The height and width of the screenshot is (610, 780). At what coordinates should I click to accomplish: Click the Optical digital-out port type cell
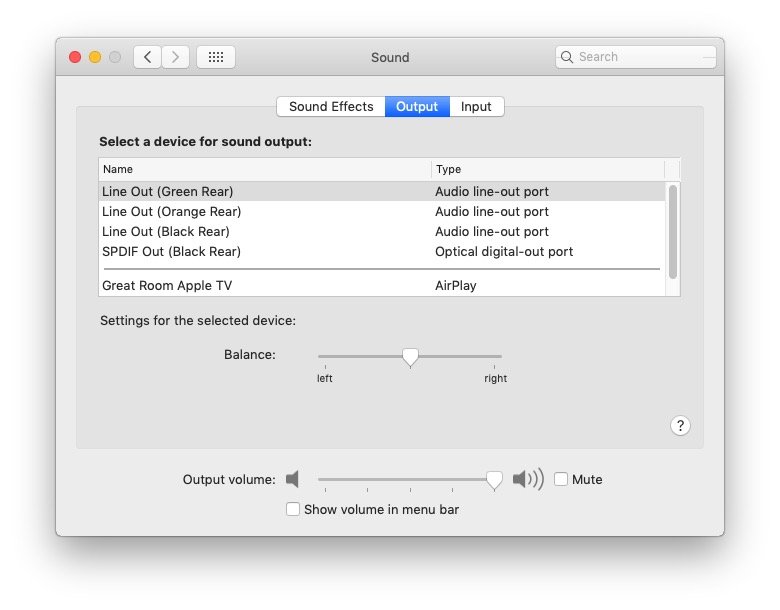pyautogui.click(x=504, y=251)
